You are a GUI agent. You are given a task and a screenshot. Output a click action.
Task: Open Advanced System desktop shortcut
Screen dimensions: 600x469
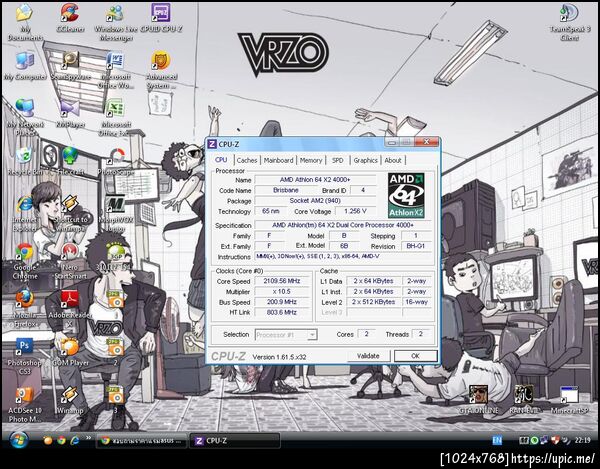[x=161, y=70]
